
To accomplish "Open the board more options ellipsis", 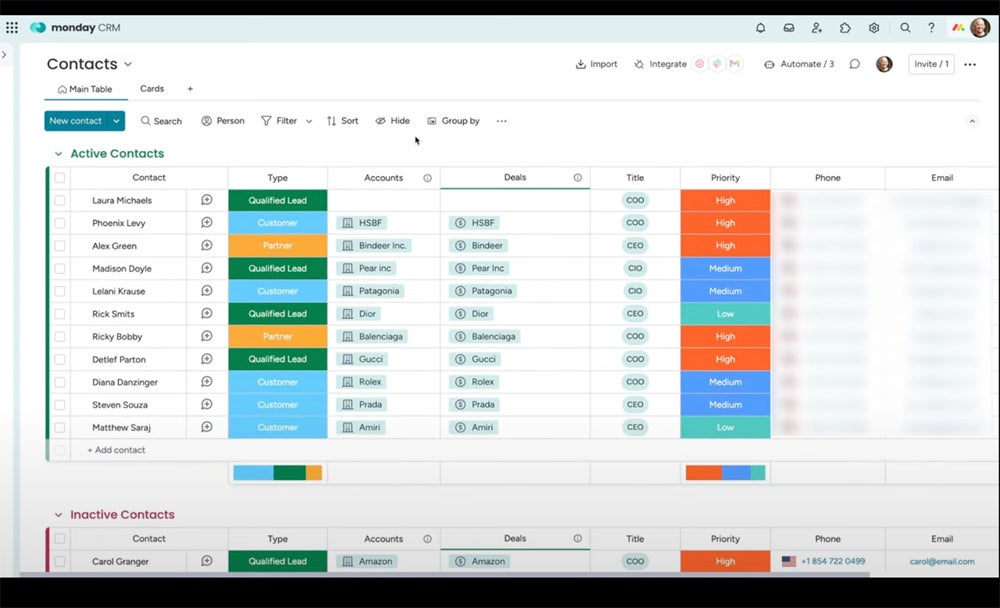I will (x=970, y=64).
